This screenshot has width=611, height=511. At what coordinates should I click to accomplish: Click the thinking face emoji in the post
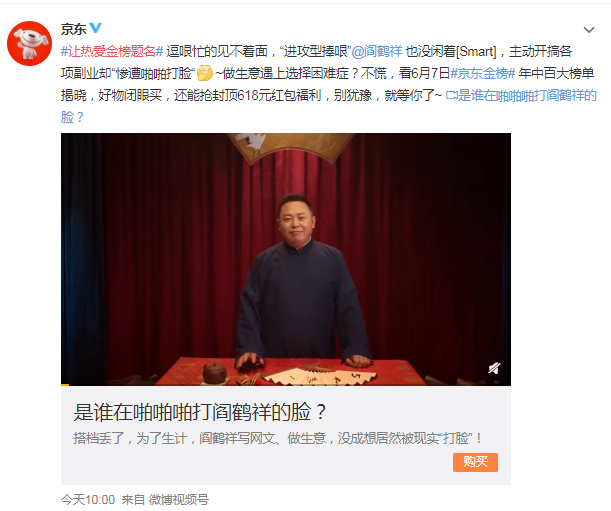coord(205,73)
